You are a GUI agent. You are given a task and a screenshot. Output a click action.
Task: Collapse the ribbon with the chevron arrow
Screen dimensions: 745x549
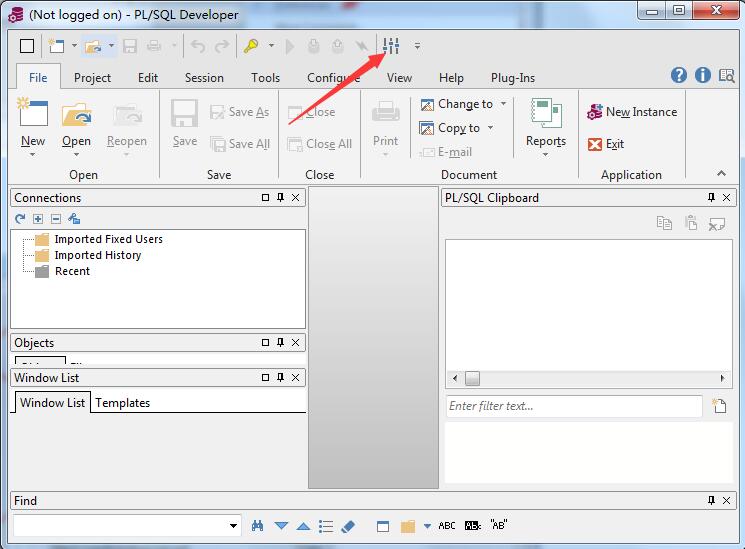721,174
